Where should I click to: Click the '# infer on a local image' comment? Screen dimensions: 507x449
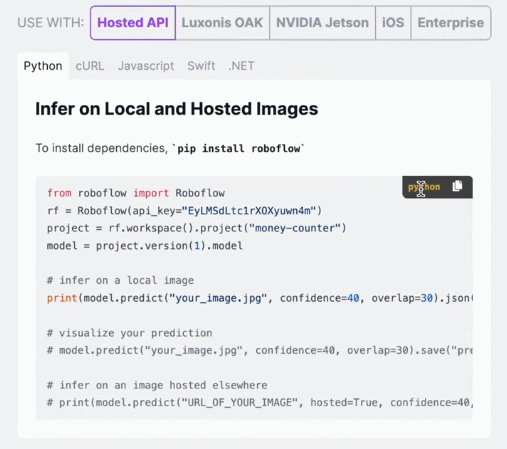pos(120,280)
